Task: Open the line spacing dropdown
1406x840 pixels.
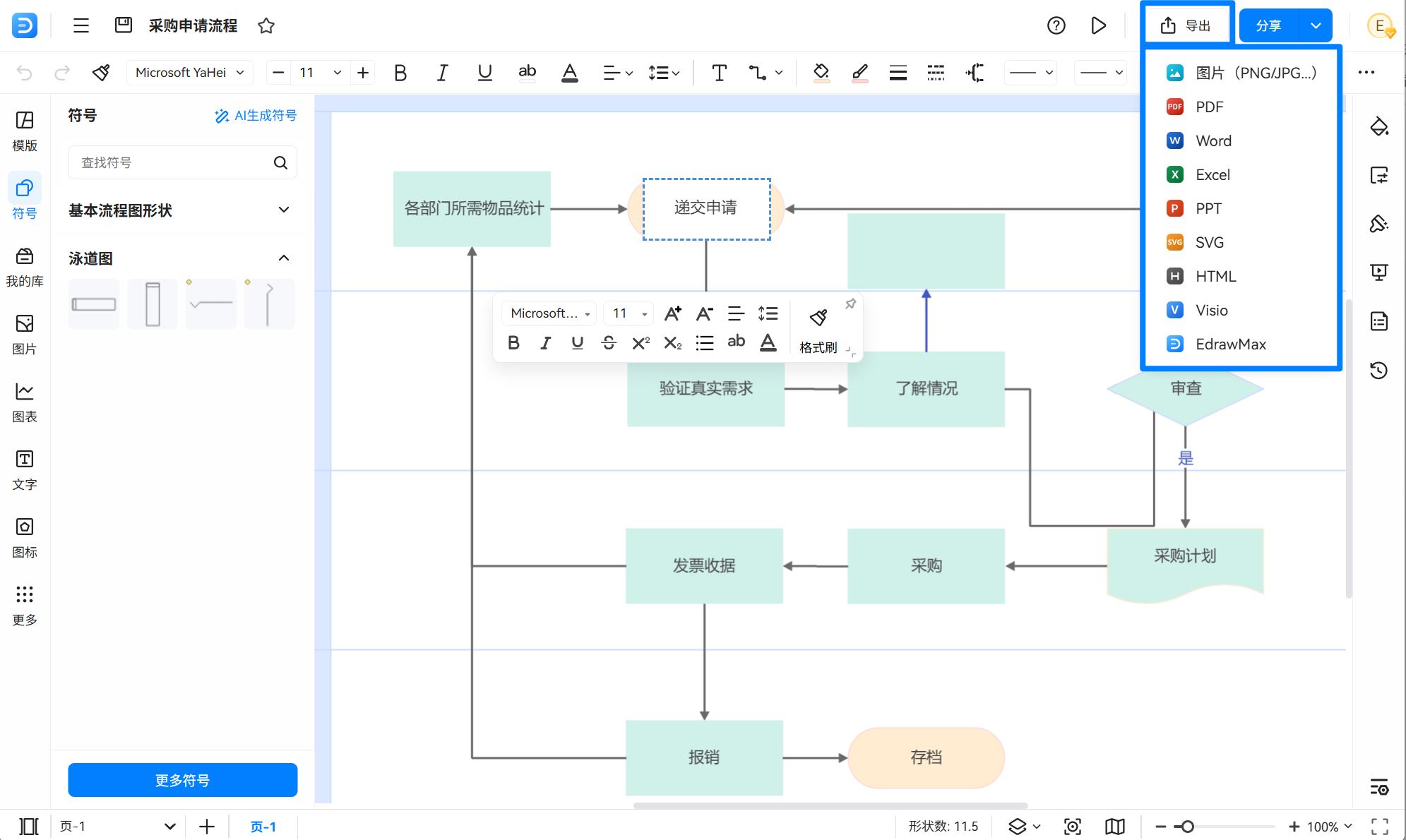Action: [664, 73]
